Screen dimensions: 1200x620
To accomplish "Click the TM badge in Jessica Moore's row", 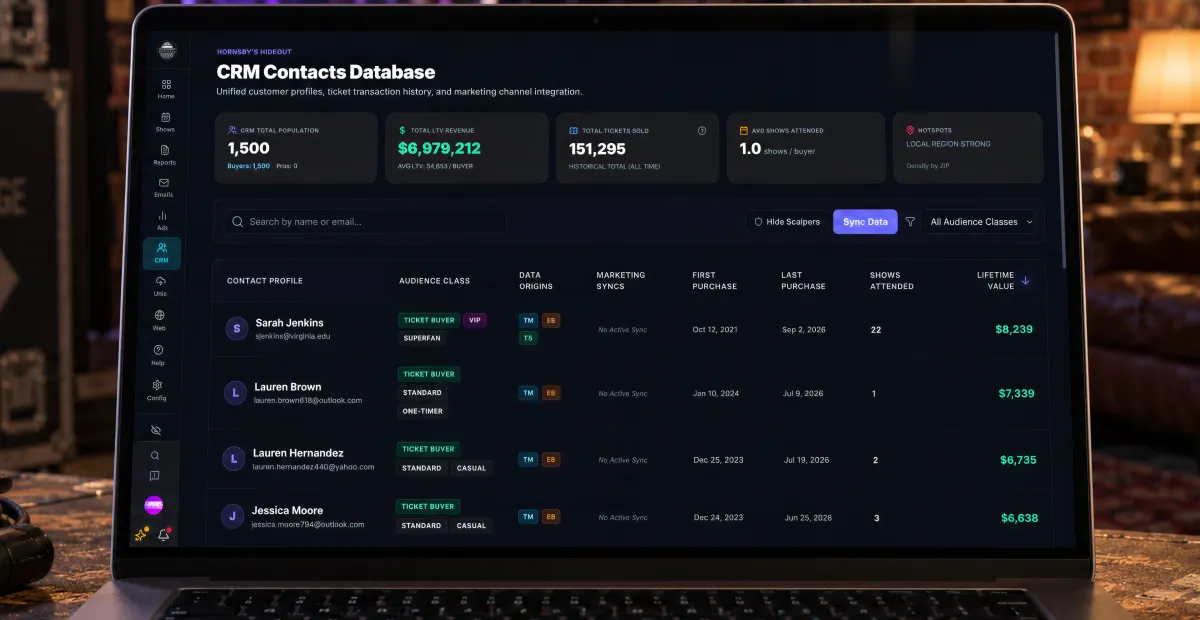I will pyautogui.click(x=527, y=517).
